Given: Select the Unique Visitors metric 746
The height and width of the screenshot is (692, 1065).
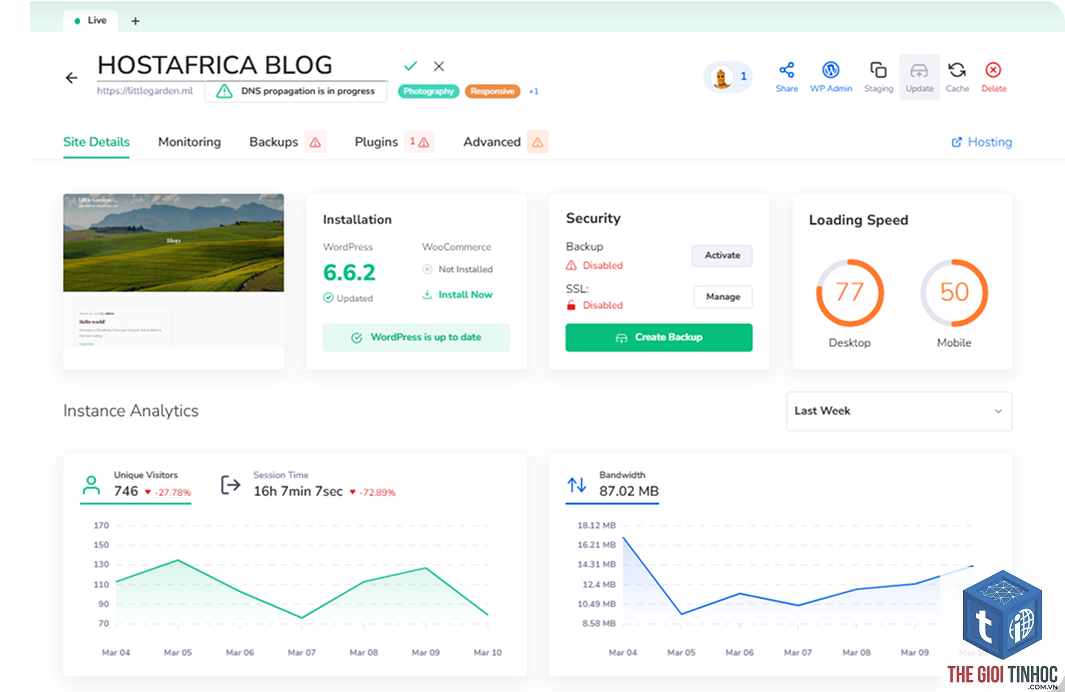Looking at the screenshot, I should [136, 484].
